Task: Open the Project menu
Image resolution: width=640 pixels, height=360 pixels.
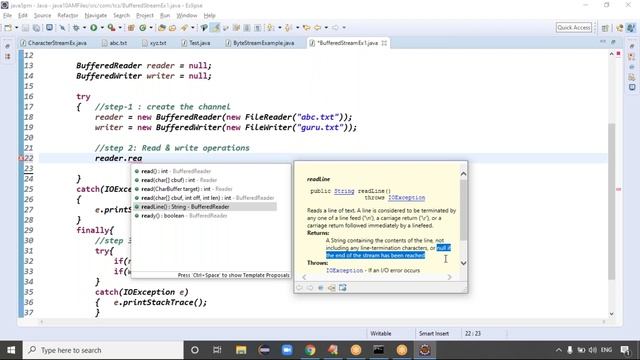Action: [145, 16]
